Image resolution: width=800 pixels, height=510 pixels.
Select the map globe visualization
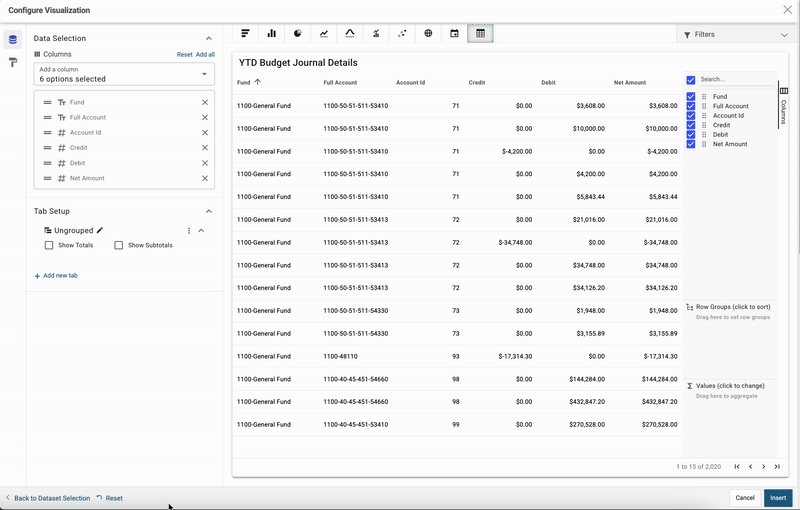[428, 34]
